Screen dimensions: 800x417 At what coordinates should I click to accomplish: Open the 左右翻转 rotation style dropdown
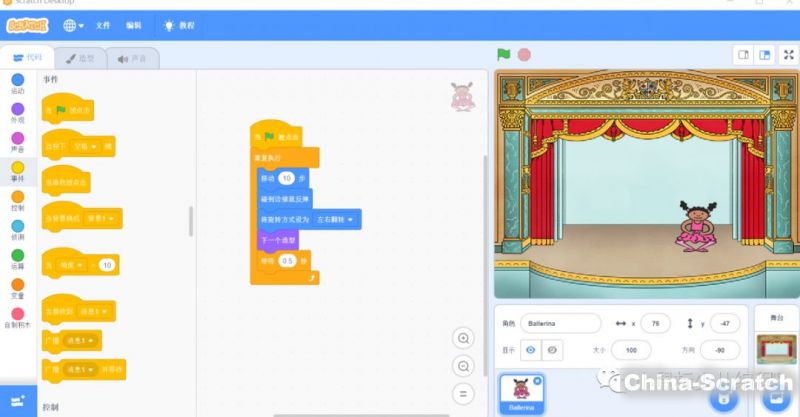(338, 219)
